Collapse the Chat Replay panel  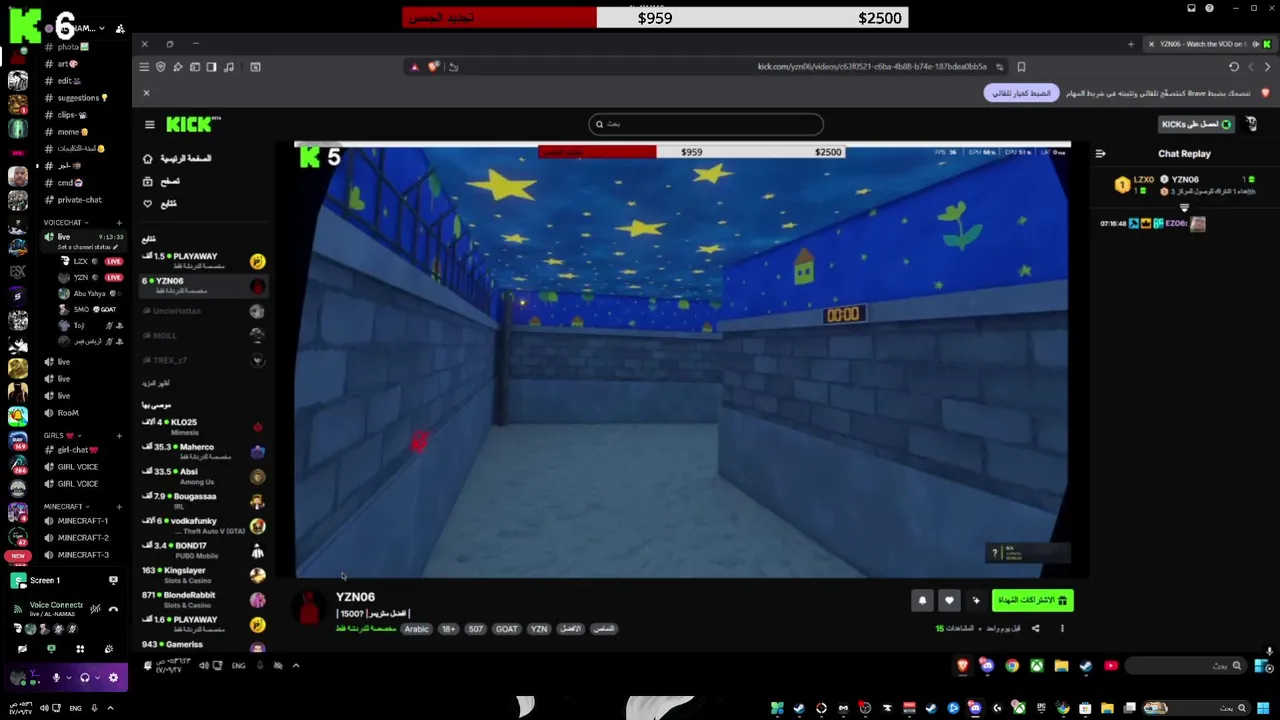click(x=1100, y=154)
